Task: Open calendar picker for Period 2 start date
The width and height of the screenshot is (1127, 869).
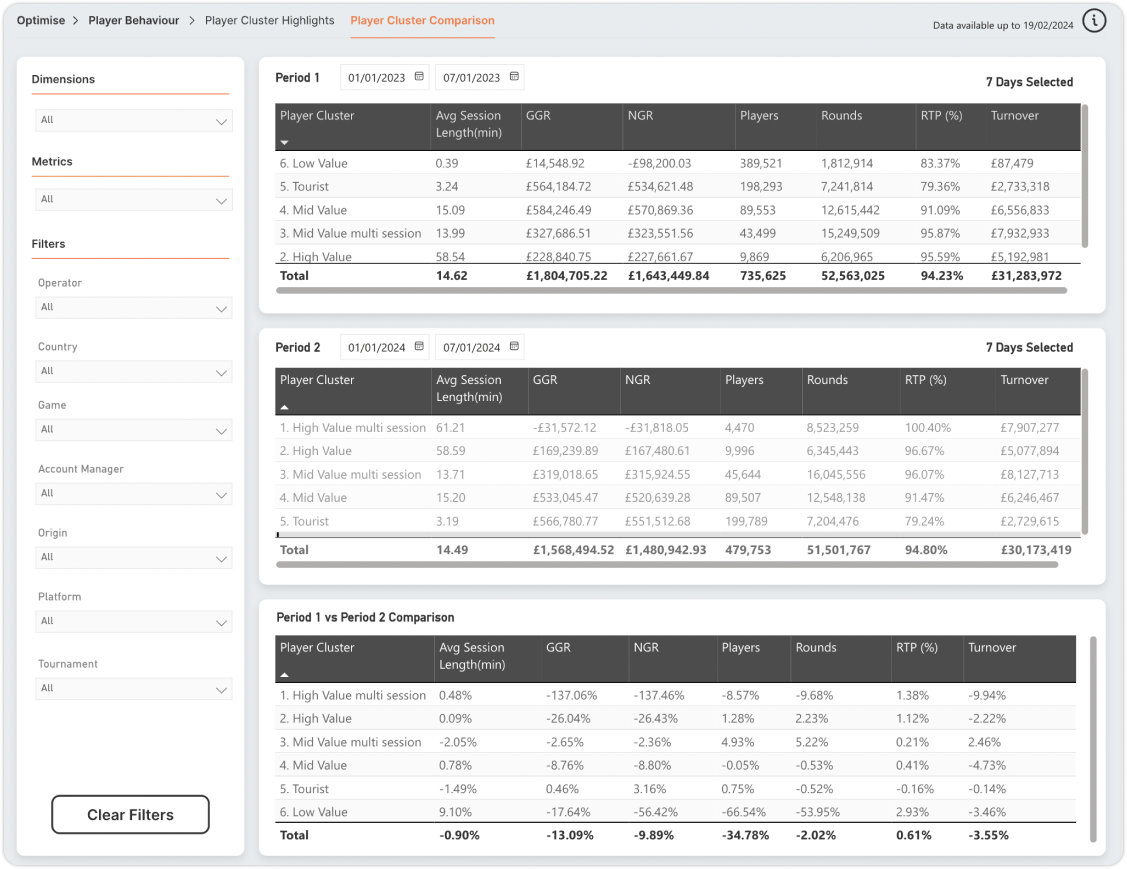Action: pos(419,347)
